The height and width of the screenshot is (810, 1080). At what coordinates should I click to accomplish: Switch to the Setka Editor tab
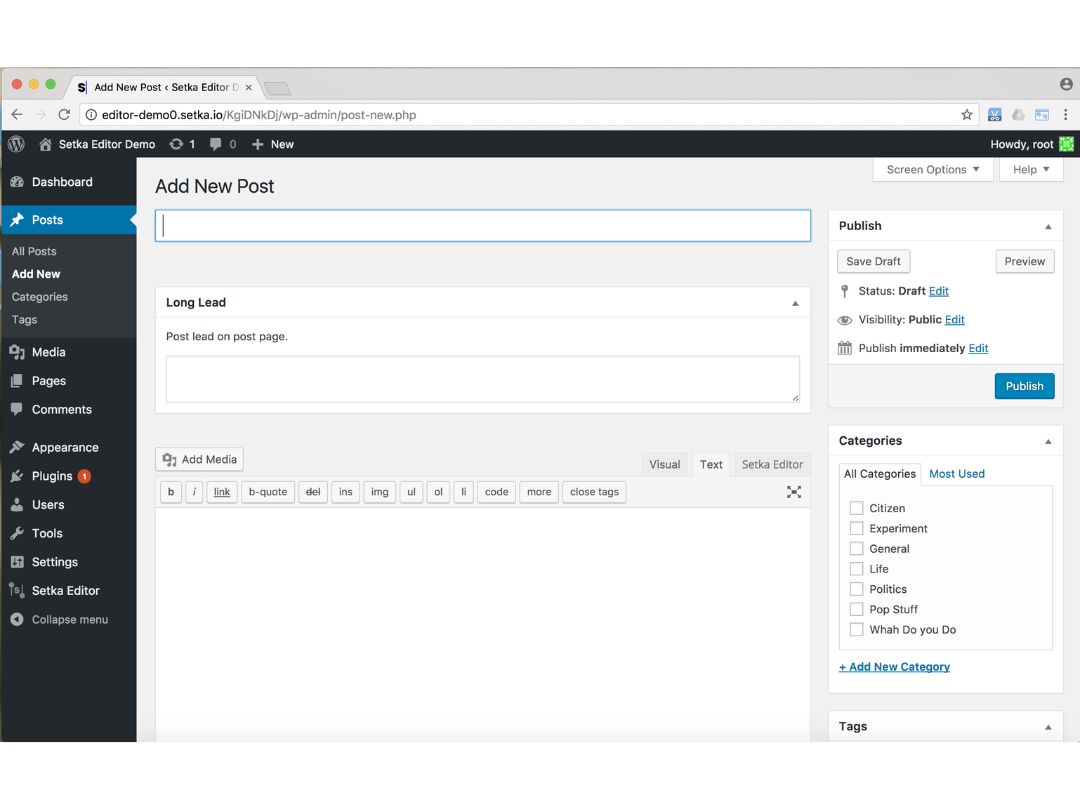pos(772,464)
